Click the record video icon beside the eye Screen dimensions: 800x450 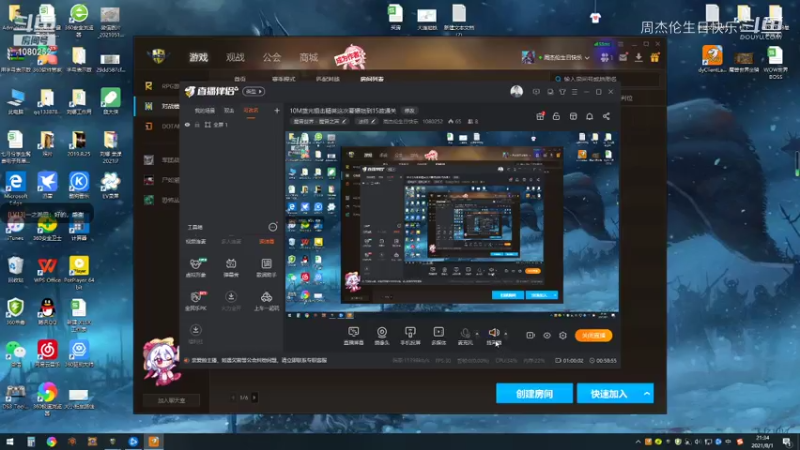click(x=530, y=335)
